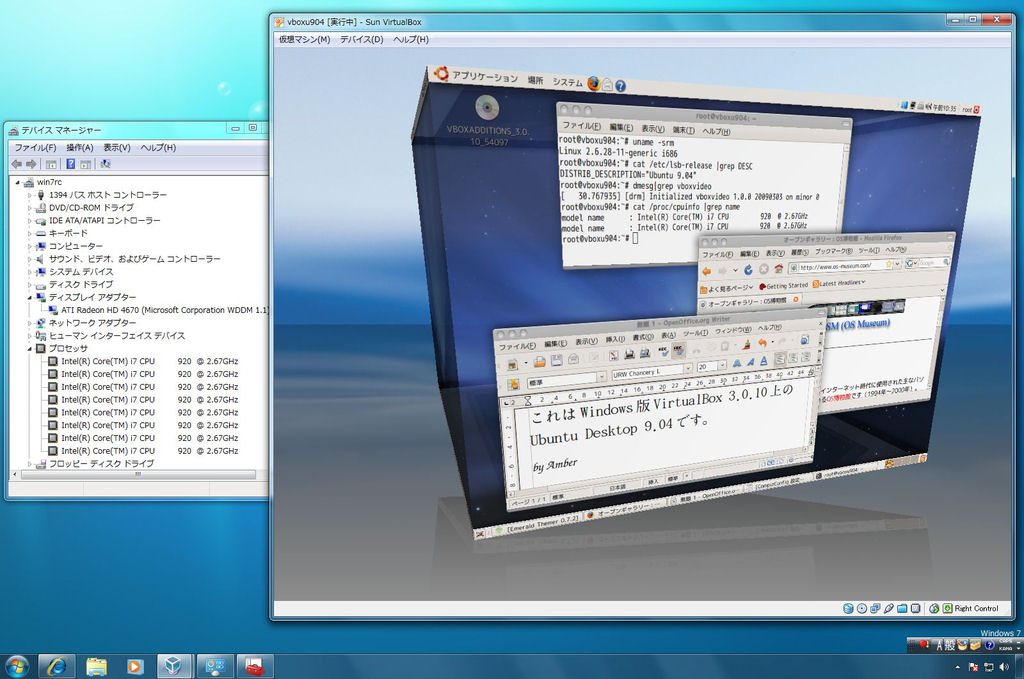Select ヒューマン インターフェイス デバイス item
Viewport: 1024px width, 679px height.
[117, 336]
